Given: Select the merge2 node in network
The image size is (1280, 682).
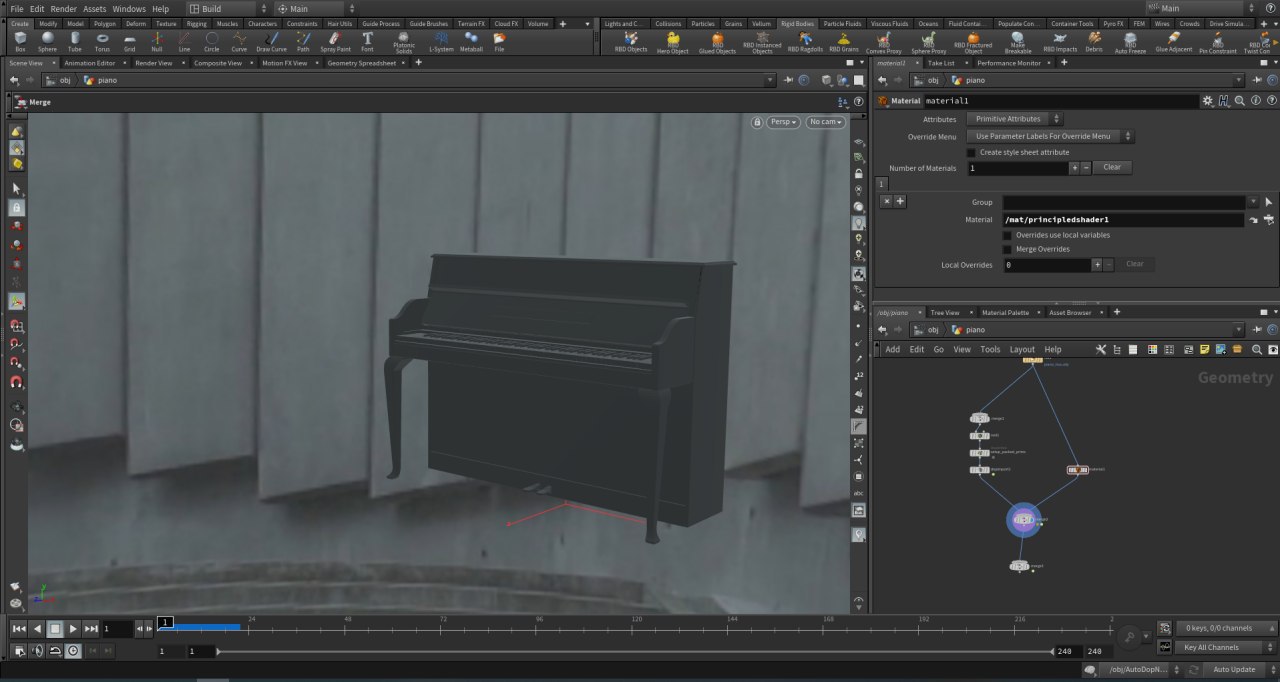Looking at the screenshot, I should point(1023,520).
